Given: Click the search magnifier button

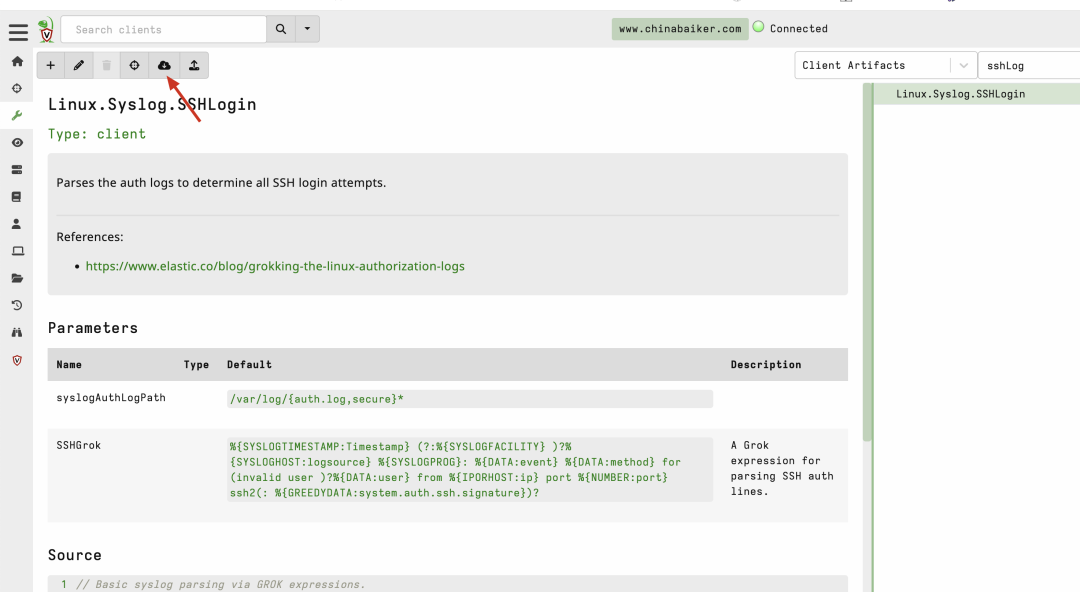Looking at the screenshot, I should [x=281, y=29].
